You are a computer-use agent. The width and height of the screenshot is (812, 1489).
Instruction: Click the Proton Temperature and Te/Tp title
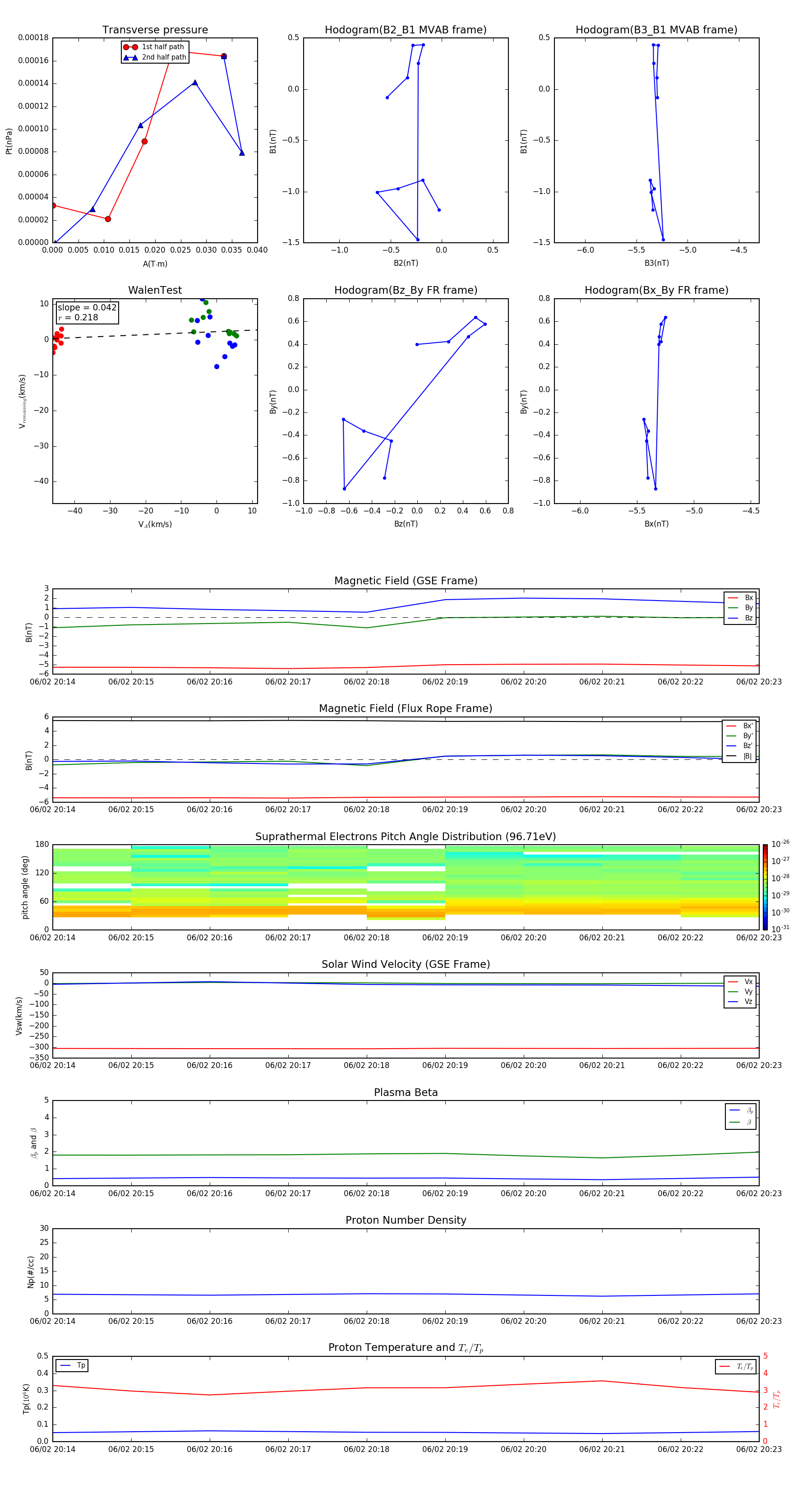(x=406, y=1349)
